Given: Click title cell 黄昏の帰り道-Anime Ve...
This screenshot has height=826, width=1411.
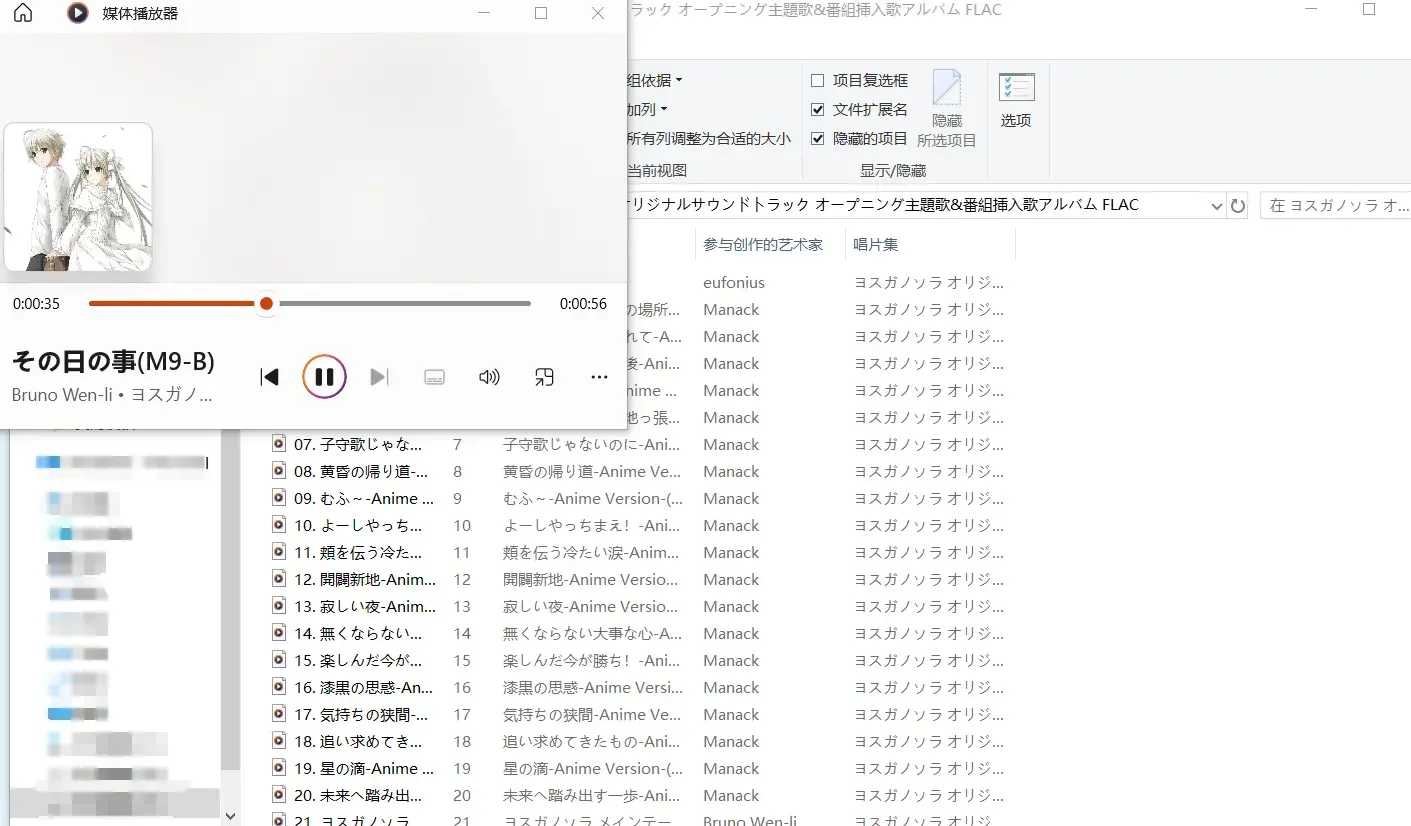Looking at the screenshot, I should pos(592,471).
